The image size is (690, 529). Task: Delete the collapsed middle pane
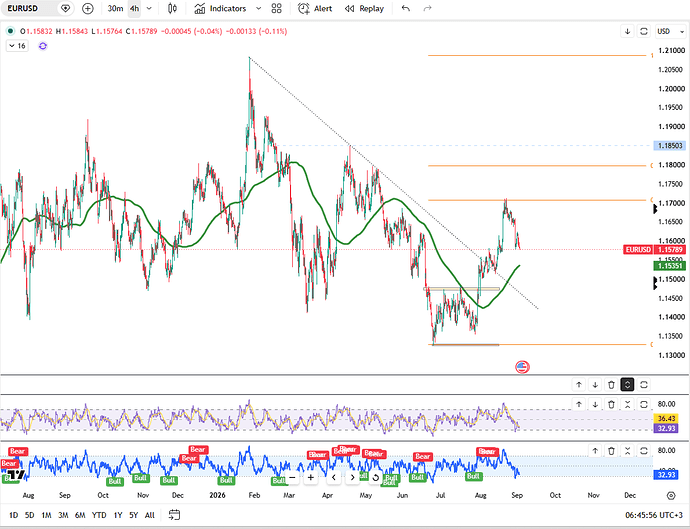[x=611, y=385]
